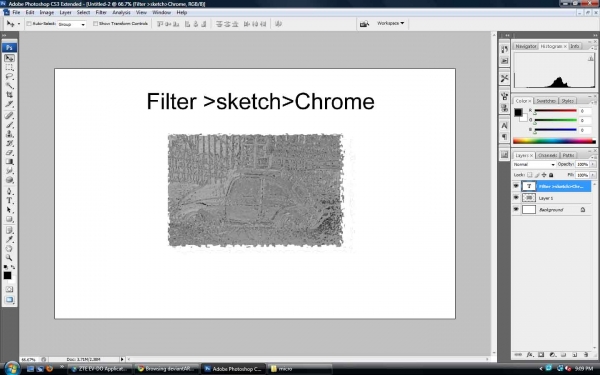Click the red R slider in Color panel

click(555, 111)
